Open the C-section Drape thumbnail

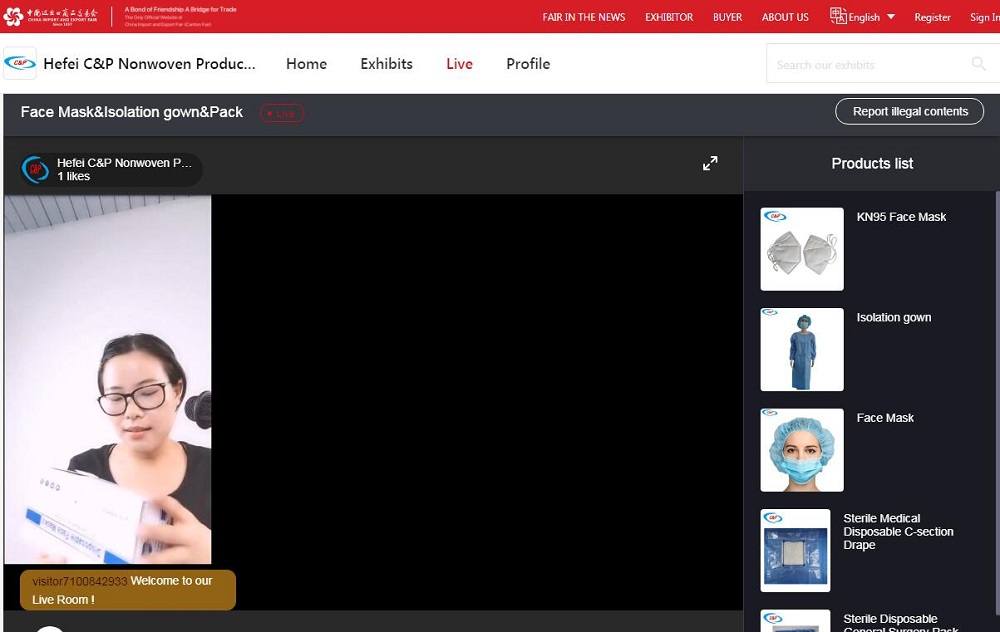[795, 550]
